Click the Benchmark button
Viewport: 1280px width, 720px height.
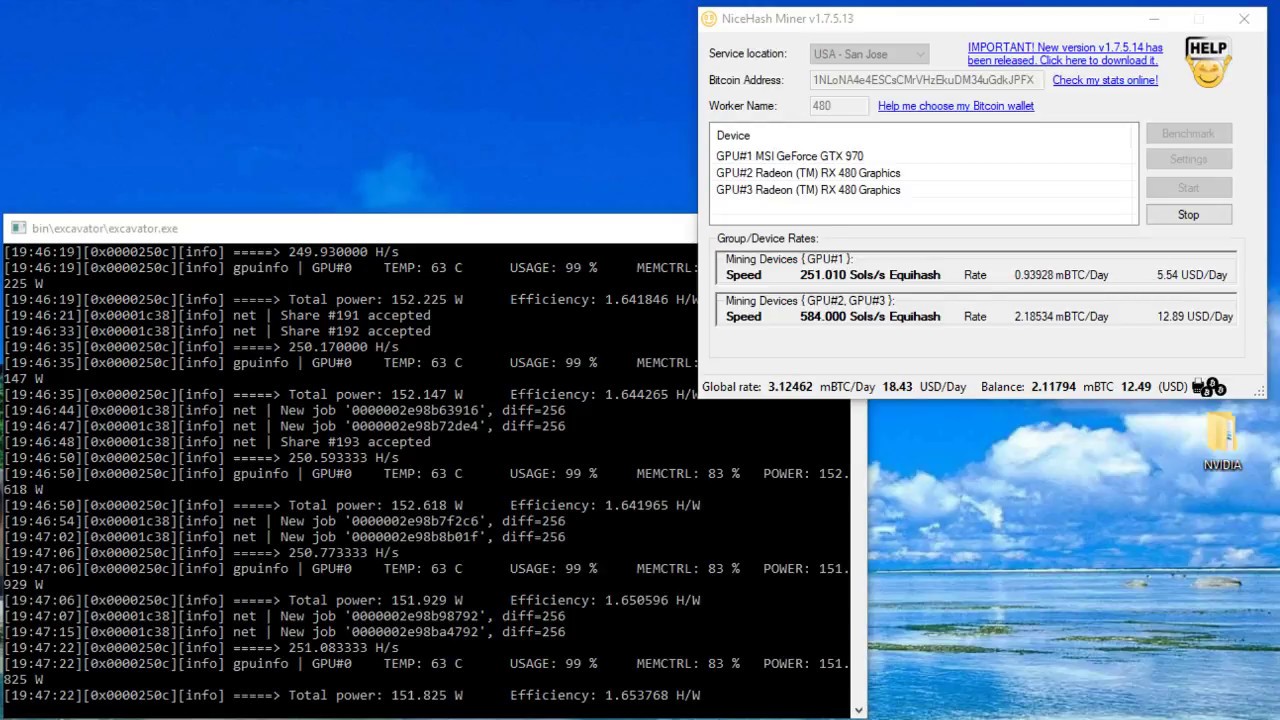[1188, 133]
